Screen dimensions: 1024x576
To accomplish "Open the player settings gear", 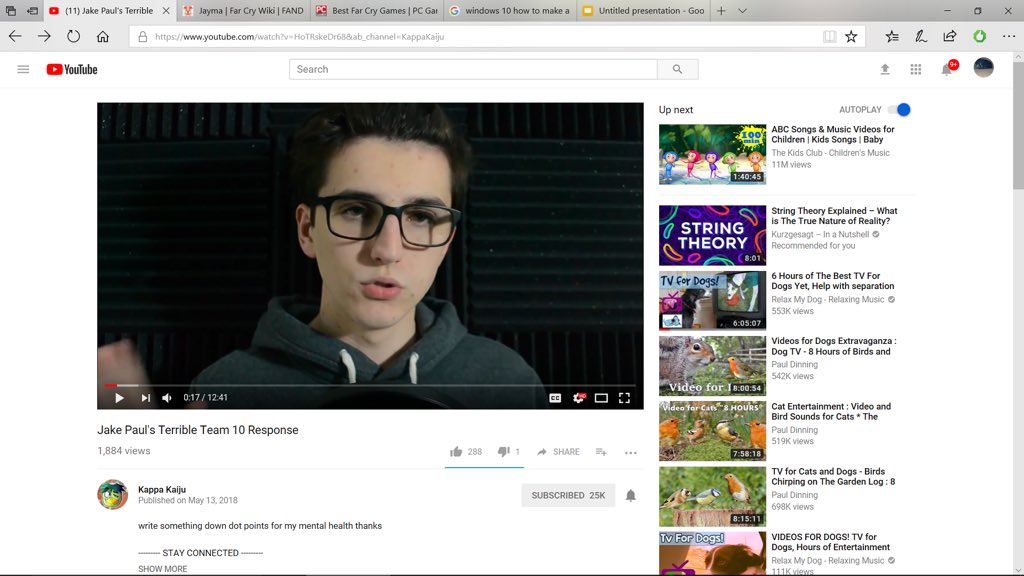I will click(x=579, y=397).
